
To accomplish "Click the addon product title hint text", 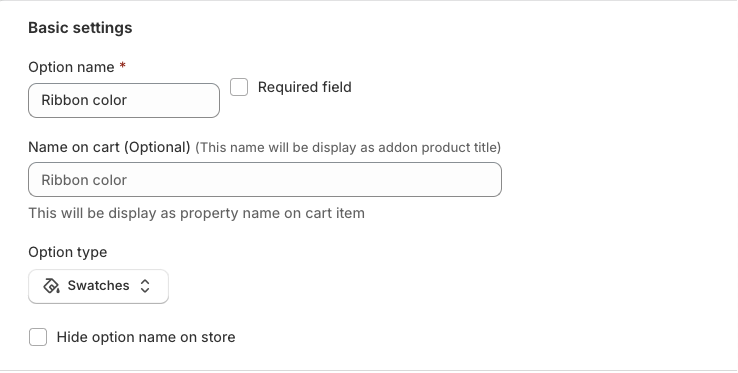I will 348,147.
